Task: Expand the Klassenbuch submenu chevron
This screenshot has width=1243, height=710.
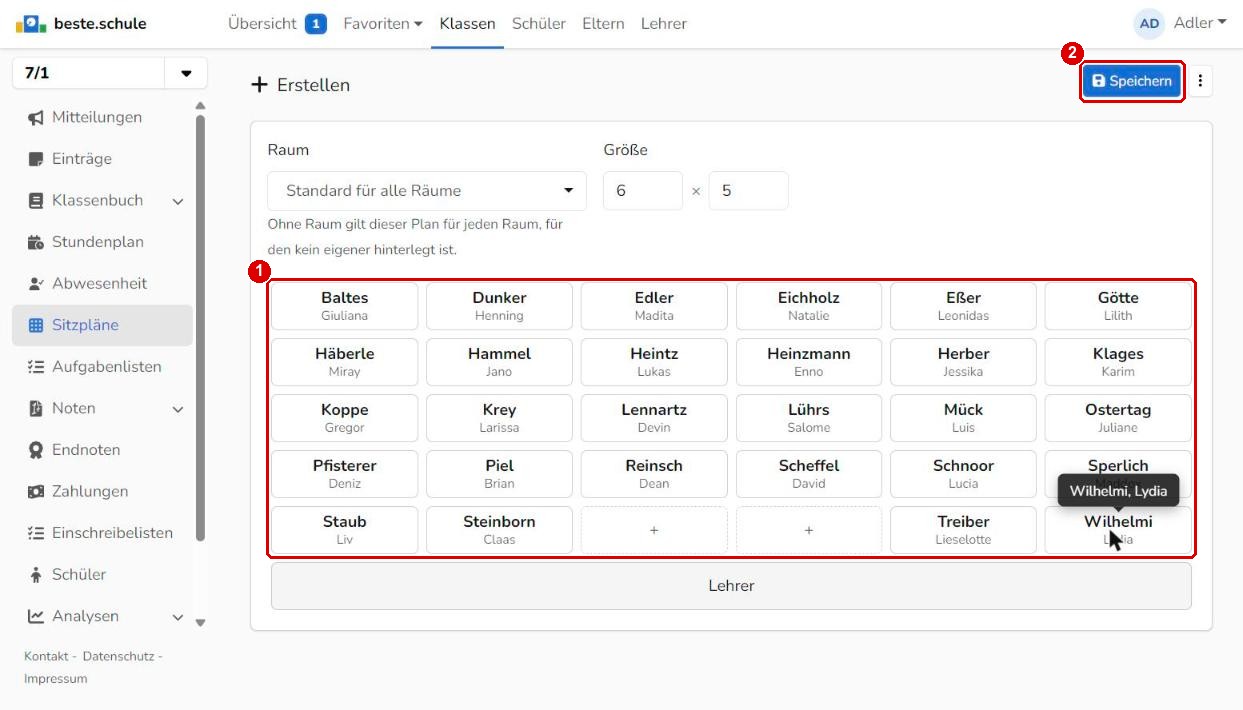Action: (178, 201)
